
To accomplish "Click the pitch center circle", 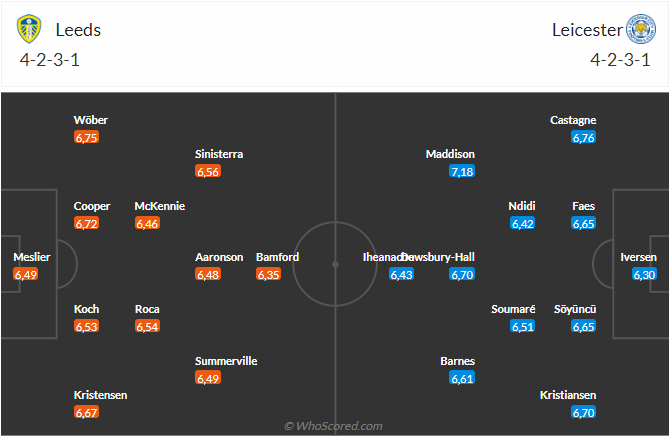I will (x=335, y=264).
